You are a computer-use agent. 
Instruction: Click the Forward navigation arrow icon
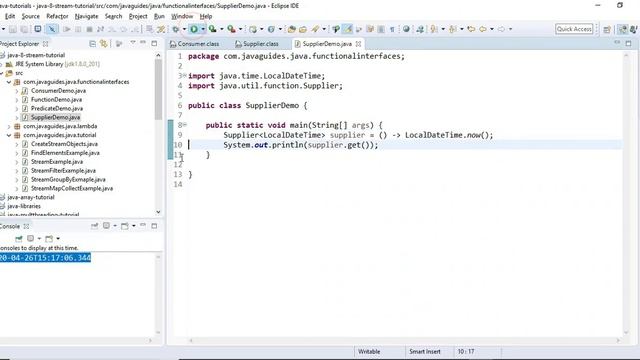coord(501,29)
